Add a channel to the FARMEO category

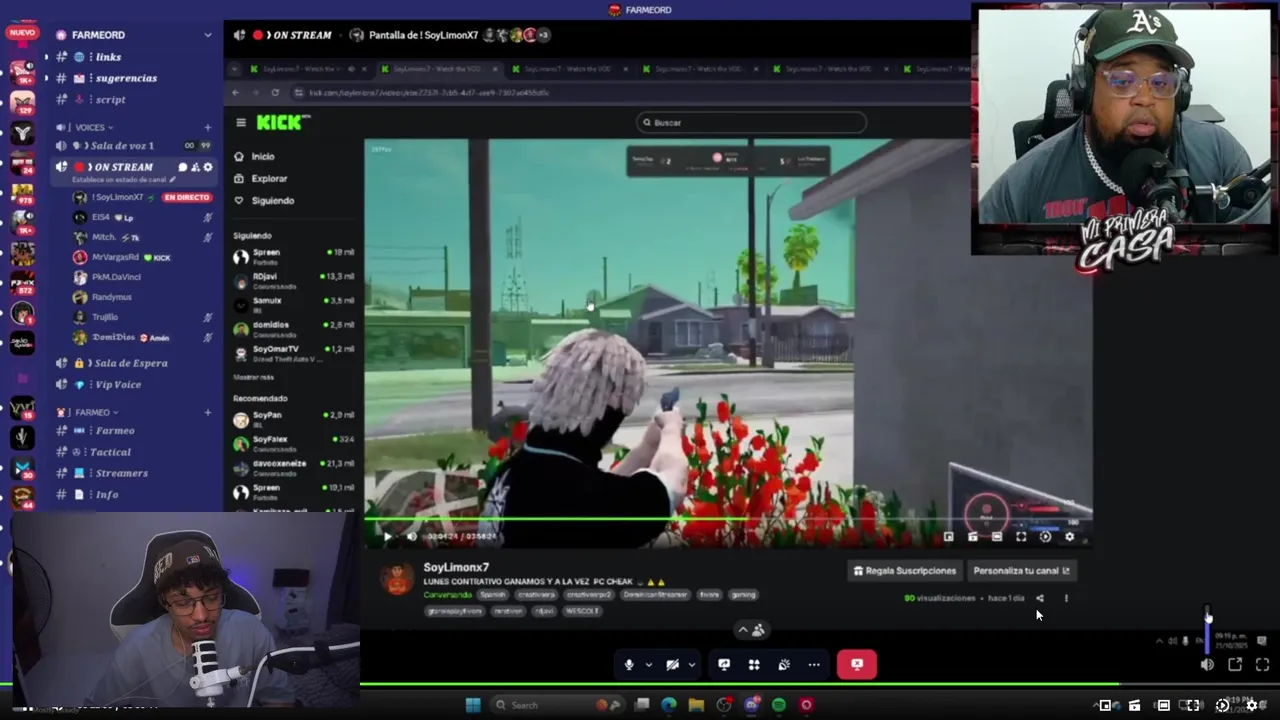(208, 412)
